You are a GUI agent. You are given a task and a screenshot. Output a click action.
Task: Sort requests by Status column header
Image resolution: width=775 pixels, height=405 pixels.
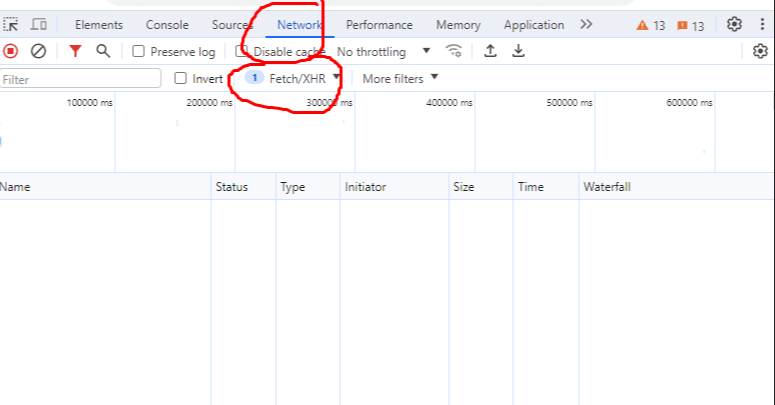[230, 187]
